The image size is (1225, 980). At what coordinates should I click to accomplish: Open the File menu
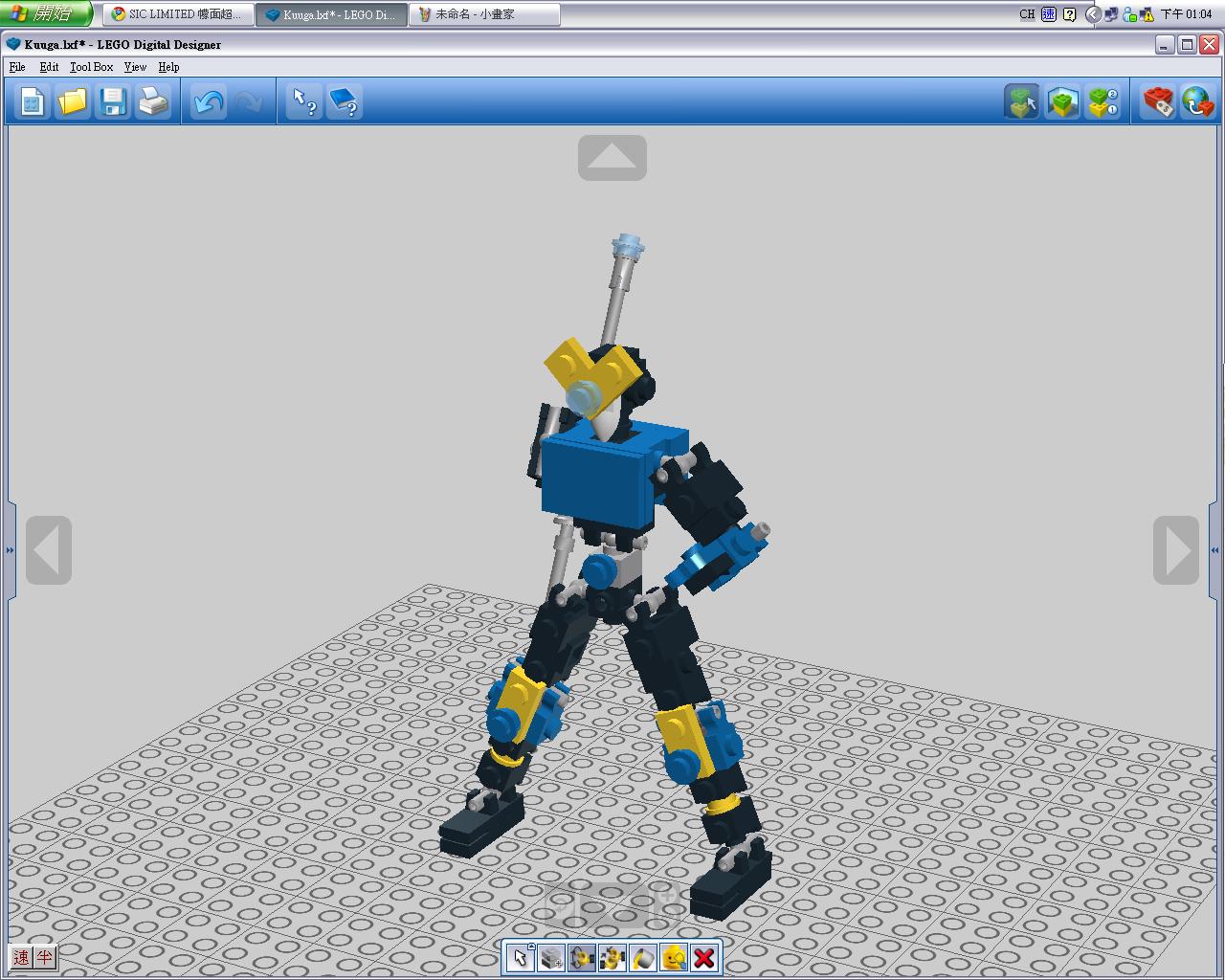point(17,67)
